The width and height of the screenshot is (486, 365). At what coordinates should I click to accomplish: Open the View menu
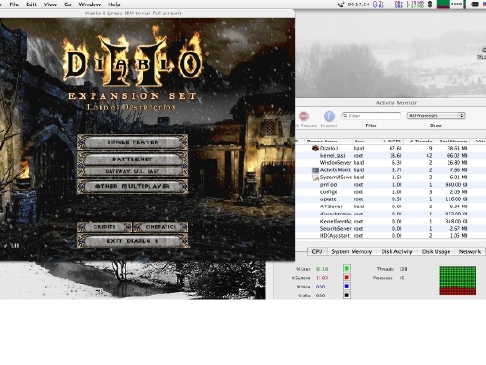click(x=50, y=4)
